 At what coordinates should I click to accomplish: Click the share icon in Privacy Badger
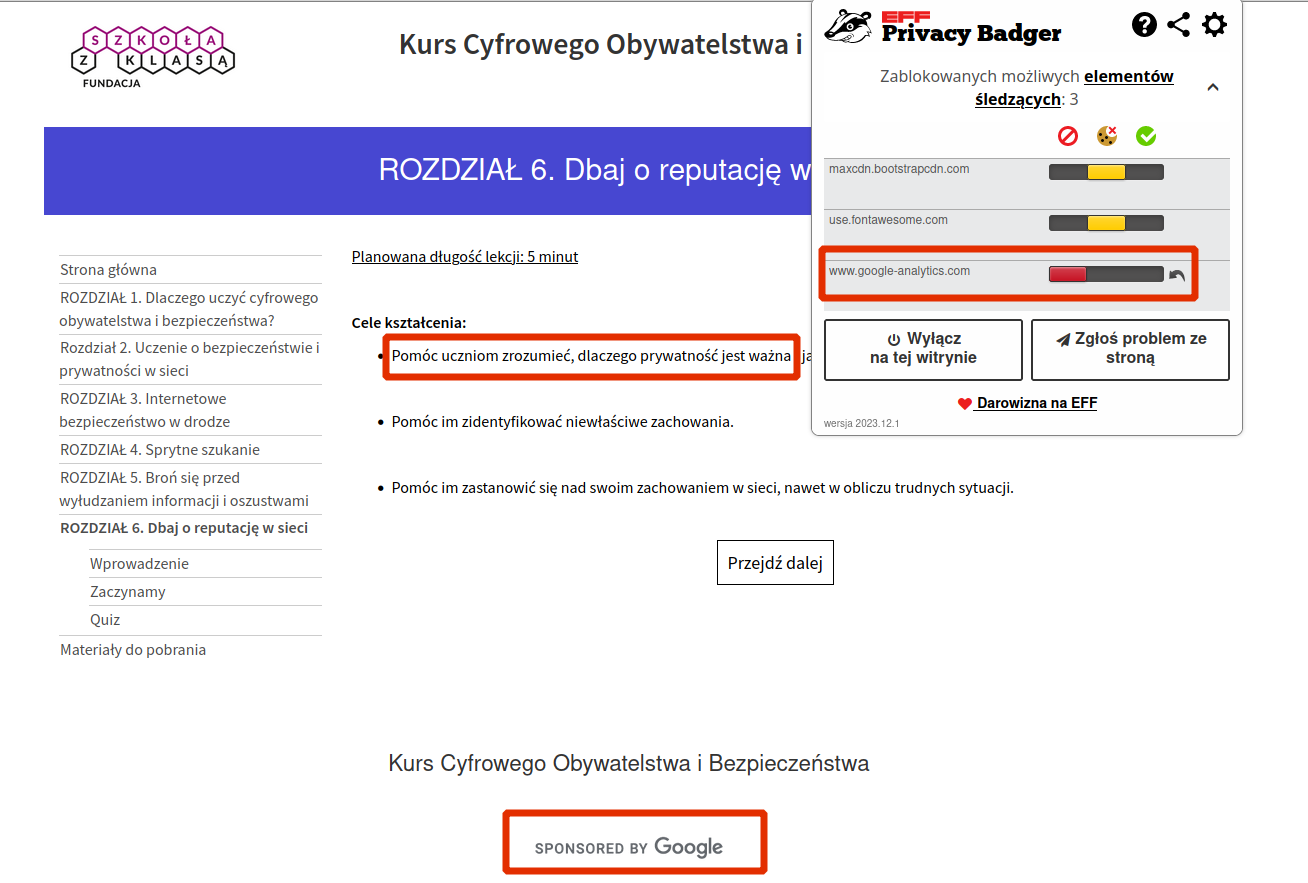[1179, 25]
